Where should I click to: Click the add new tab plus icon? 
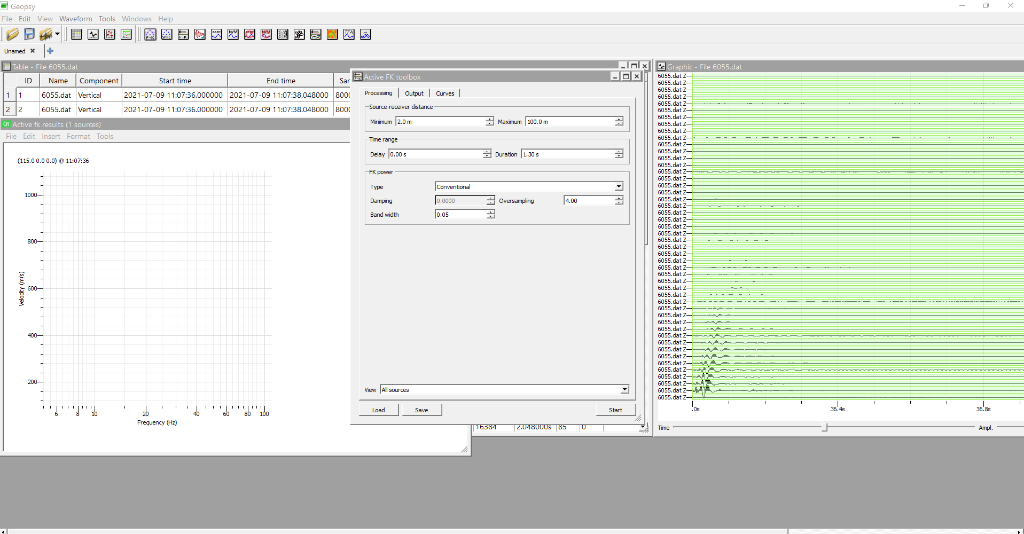(50, 50)
